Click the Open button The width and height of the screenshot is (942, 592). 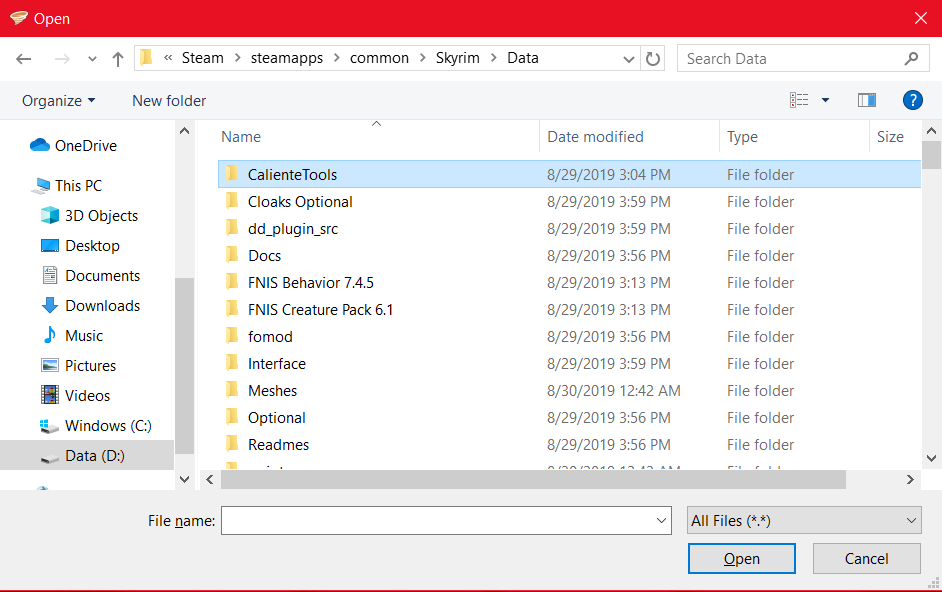(x=741, y=558)
